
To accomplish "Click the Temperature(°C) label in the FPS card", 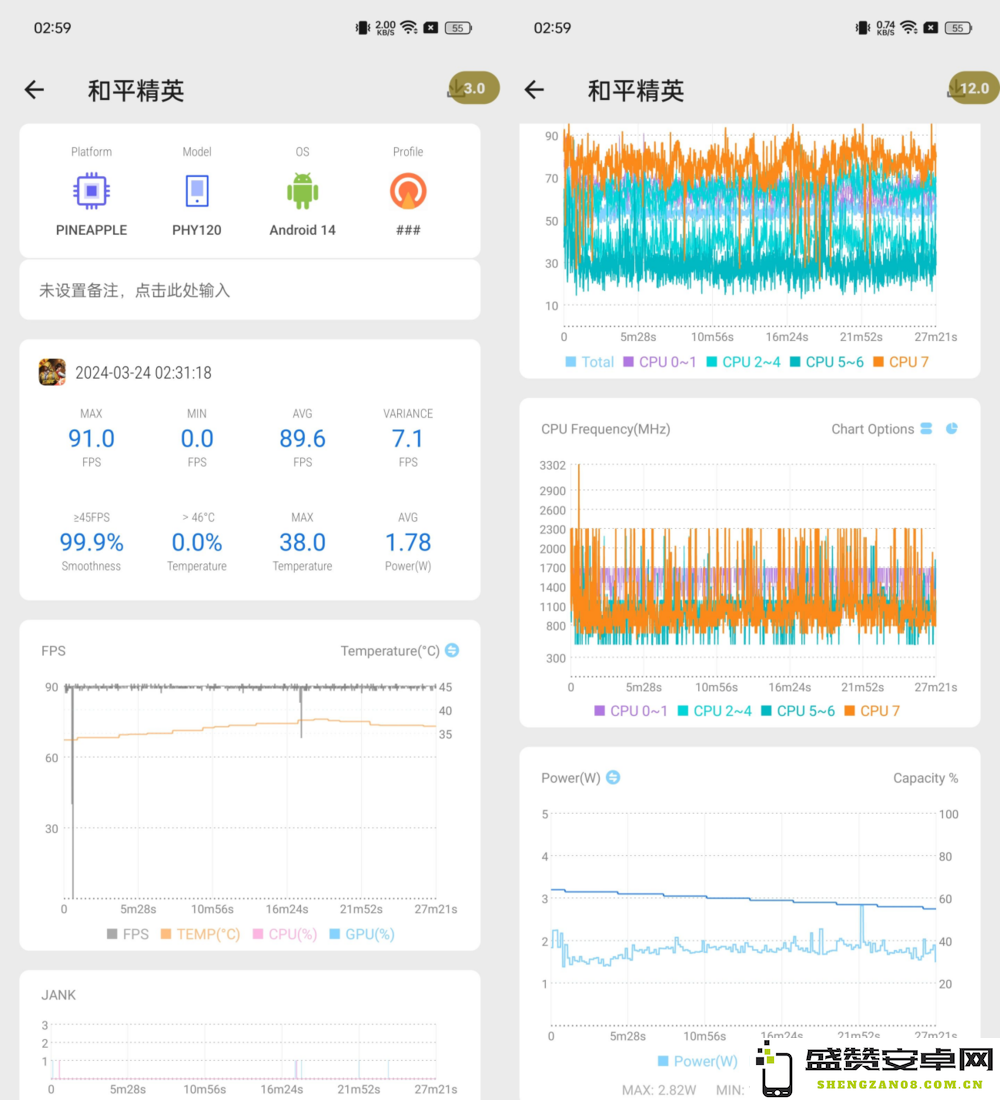I will [x=390, y=651].
